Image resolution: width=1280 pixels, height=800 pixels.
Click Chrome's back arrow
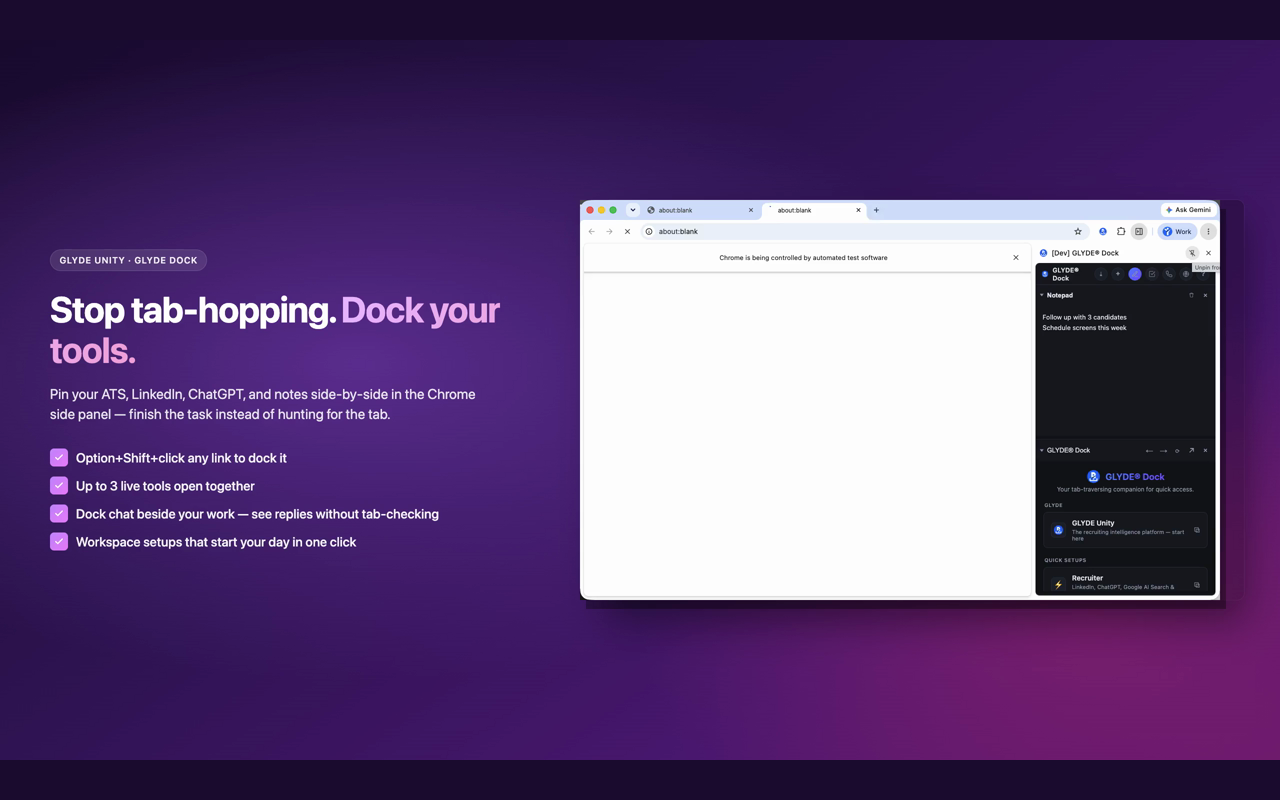tap(591, 231)
